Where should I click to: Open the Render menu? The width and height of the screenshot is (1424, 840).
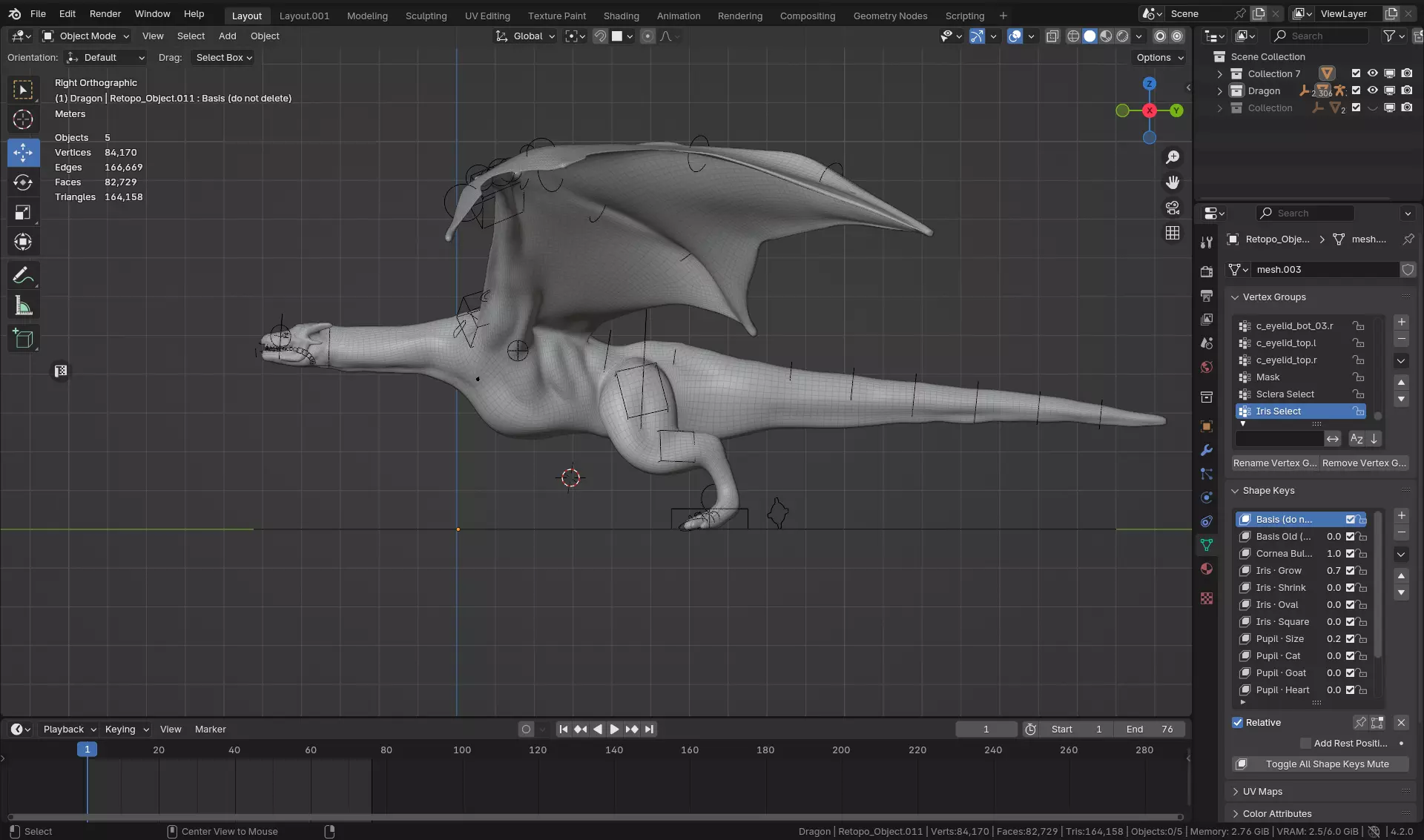coord(105,14)
